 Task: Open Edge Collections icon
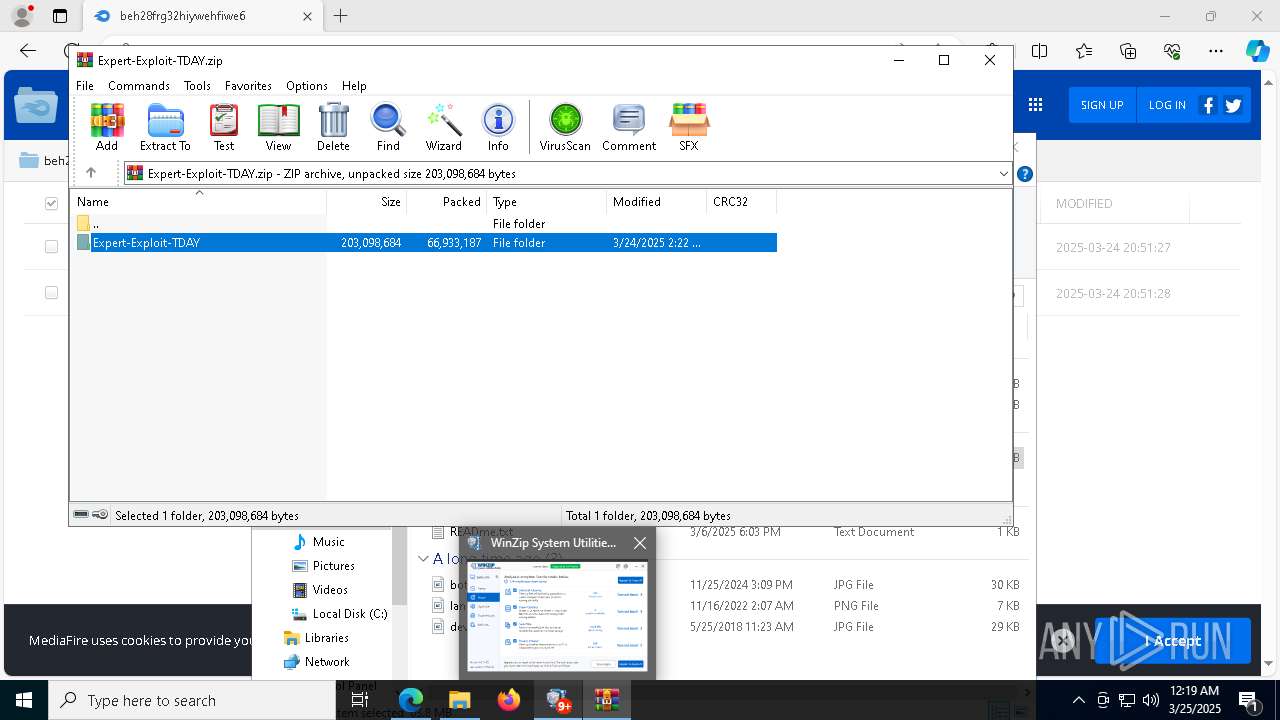coord(1128,51)
